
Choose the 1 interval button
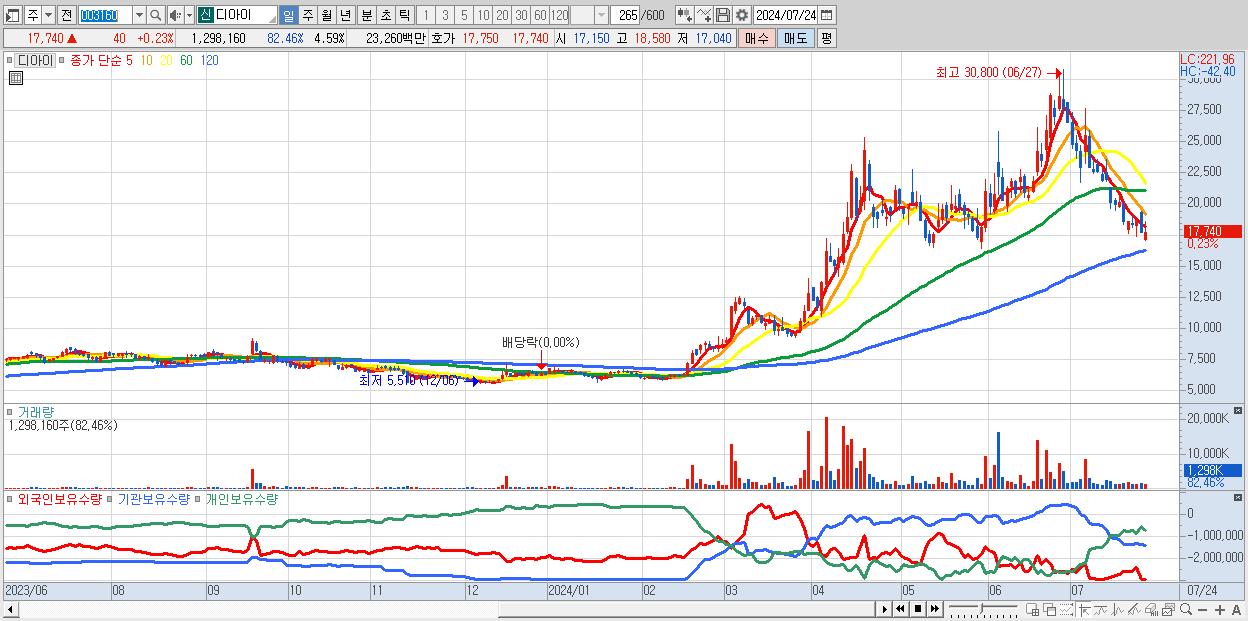(425, 15)
